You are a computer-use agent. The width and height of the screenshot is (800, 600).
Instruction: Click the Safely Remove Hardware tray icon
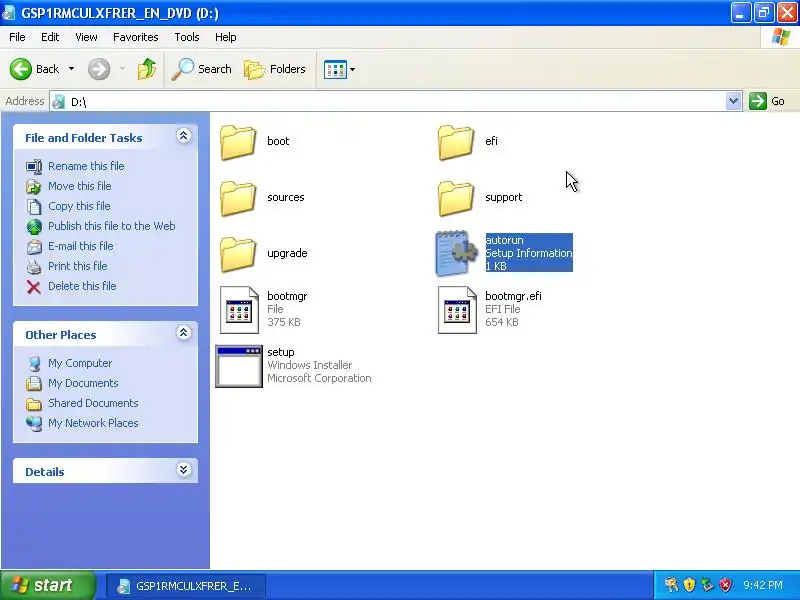[707, 585]
